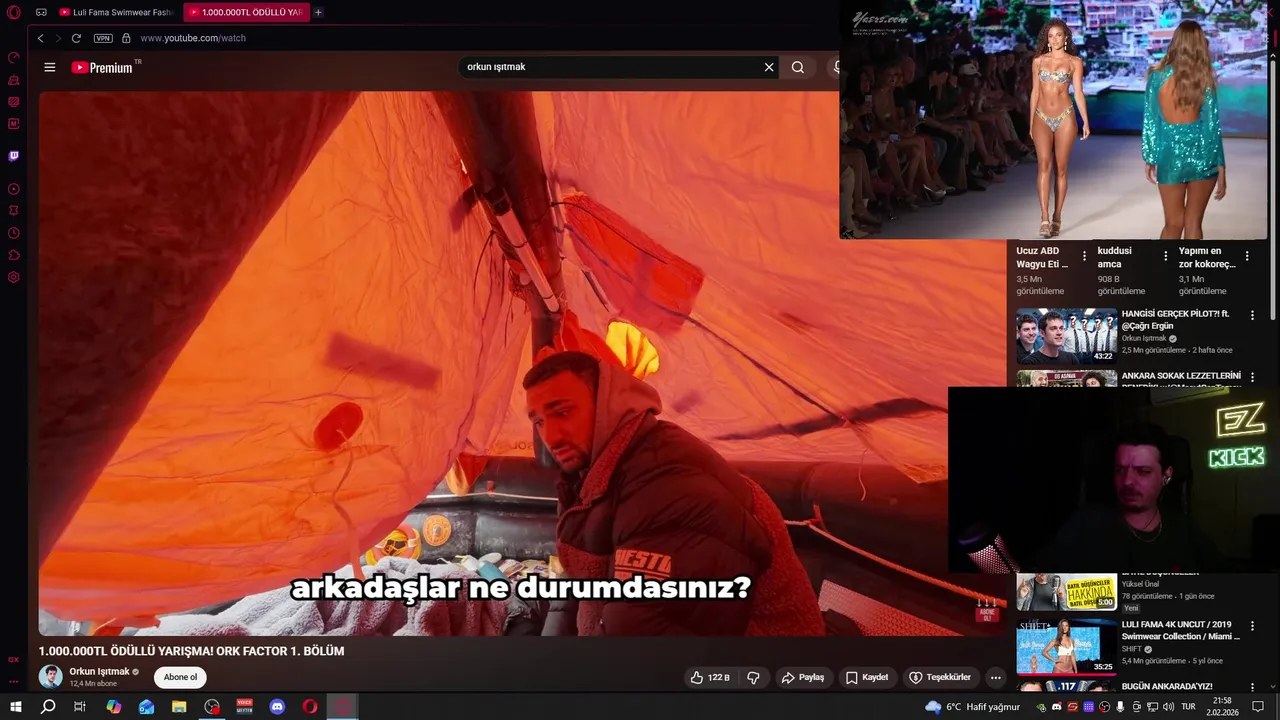
Task: Open the Windows notification center
Action: (x=1258, y=707)
